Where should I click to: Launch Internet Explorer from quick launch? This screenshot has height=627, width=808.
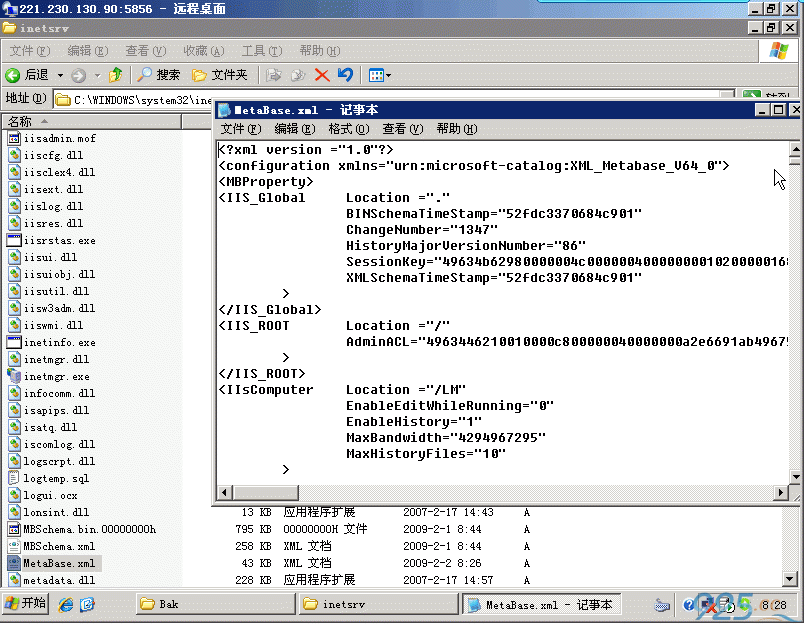pyautogui.click(x=65, y=605)
